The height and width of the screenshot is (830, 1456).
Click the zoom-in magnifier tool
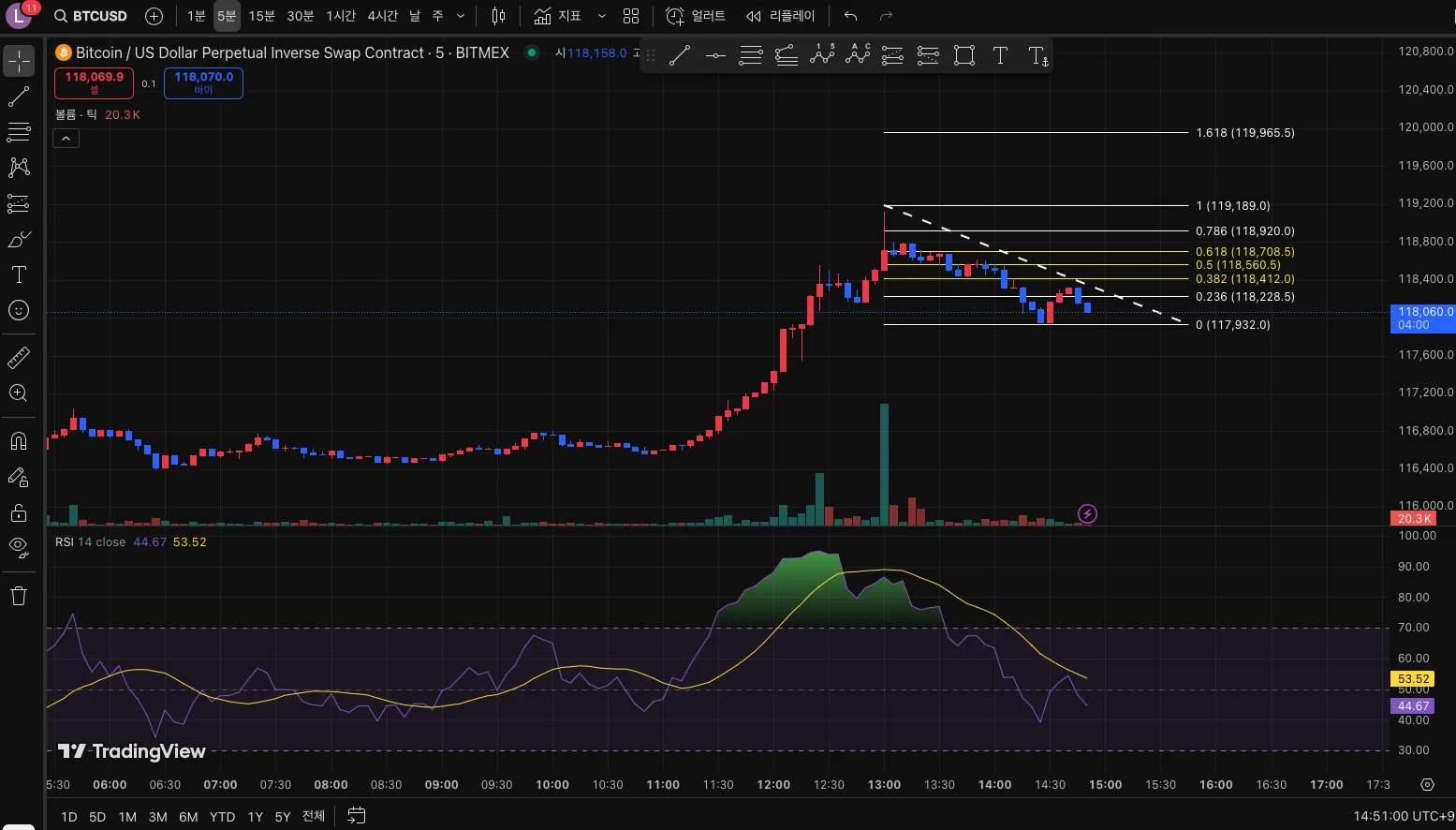tap(19, 393)
